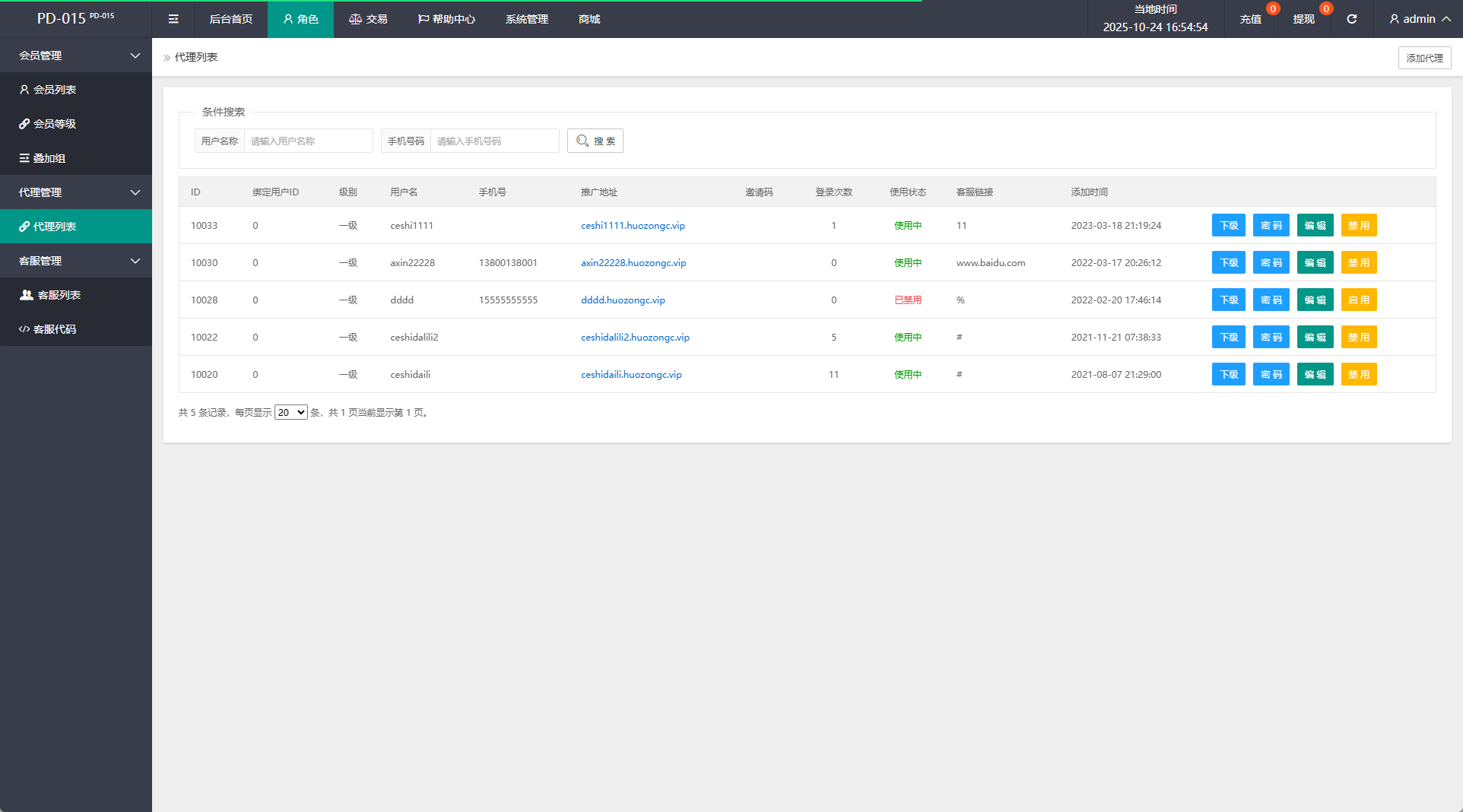Click the refresh icon in top bar
The image size is (1463, 812).
1351,19
